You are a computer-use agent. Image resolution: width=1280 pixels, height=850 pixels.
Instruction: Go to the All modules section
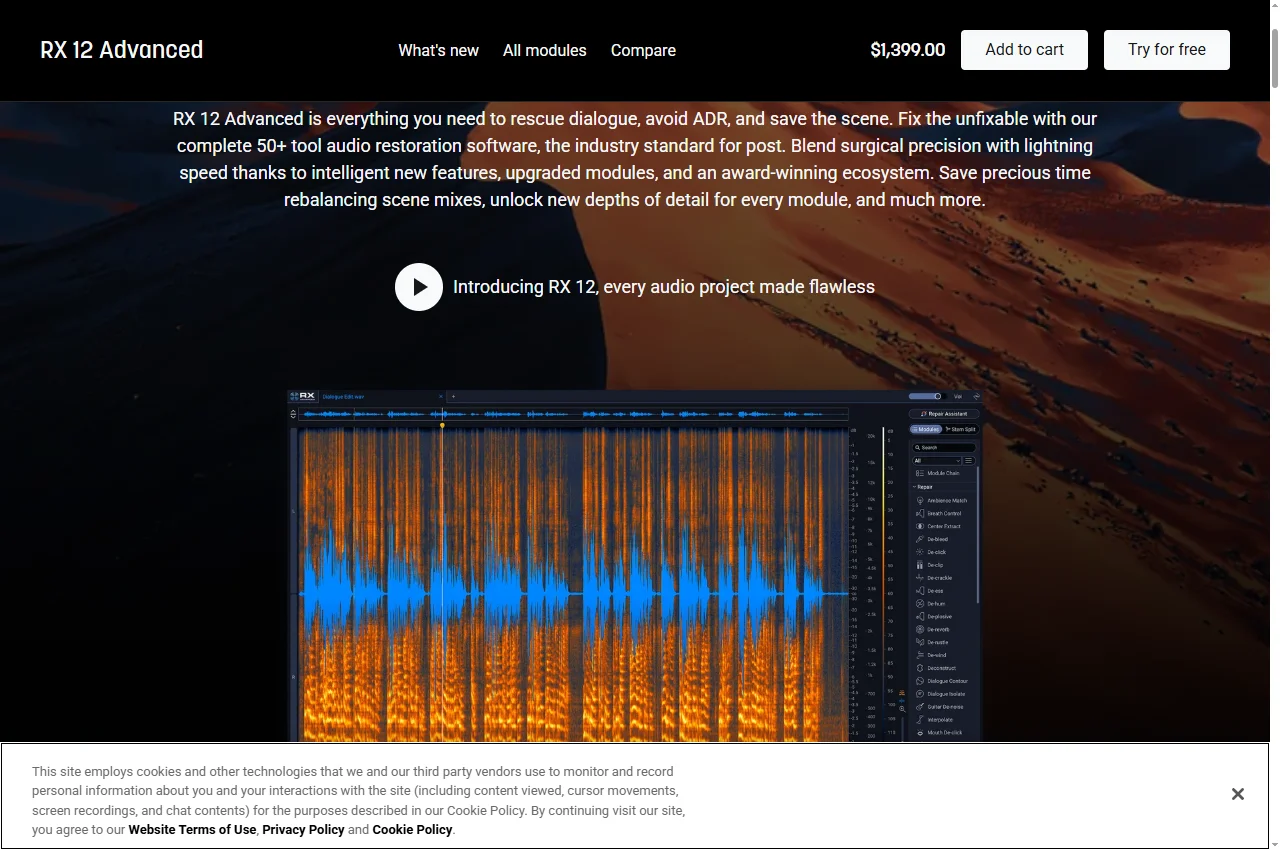(x=545, y=50)
